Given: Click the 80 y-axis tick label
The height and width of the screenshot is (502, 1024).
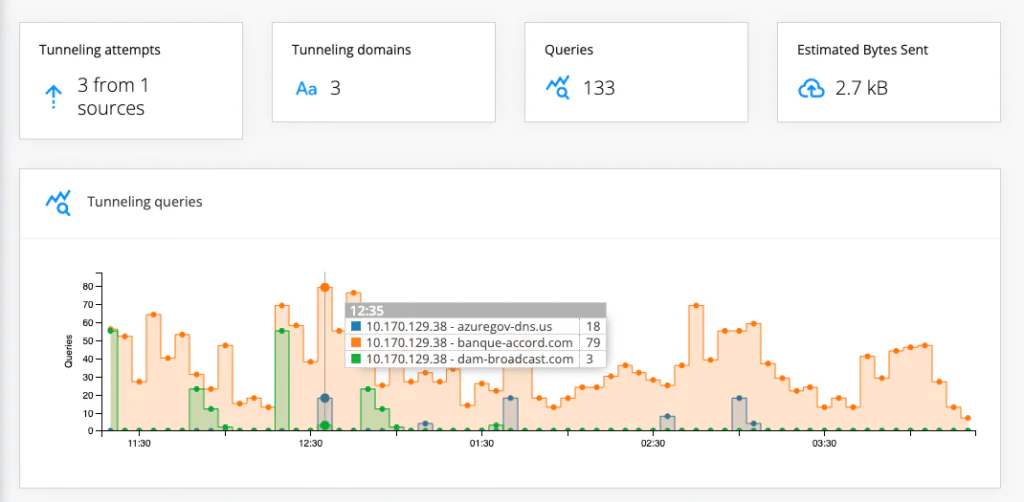Looking at the screenshot, I should (89, 287).
